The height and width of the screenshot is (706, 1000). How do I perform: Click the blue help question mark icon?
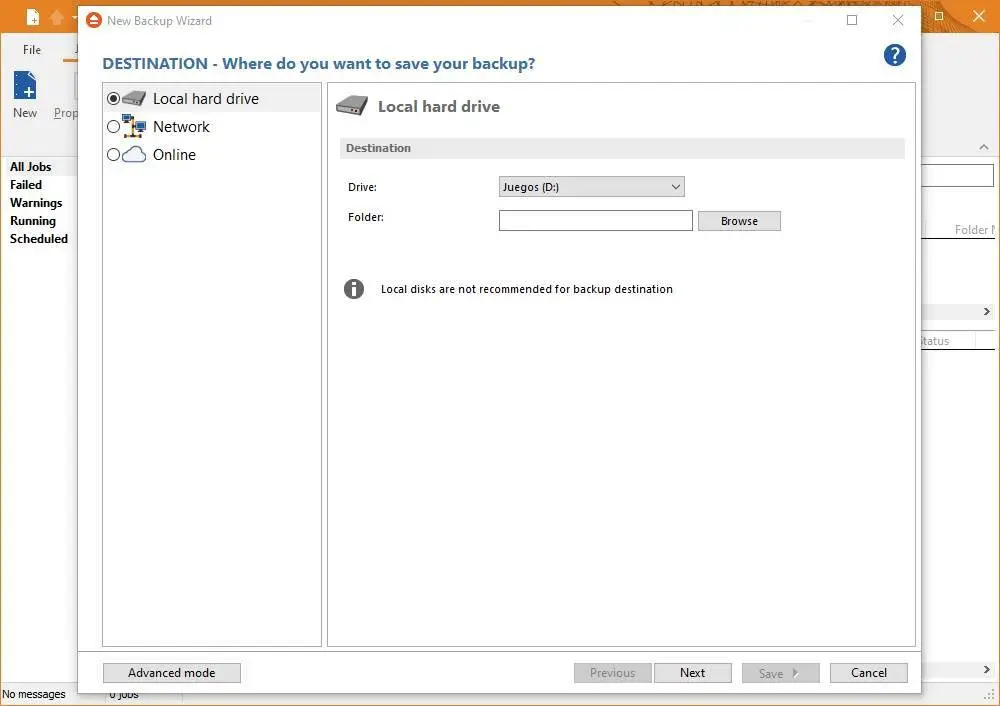895,55
